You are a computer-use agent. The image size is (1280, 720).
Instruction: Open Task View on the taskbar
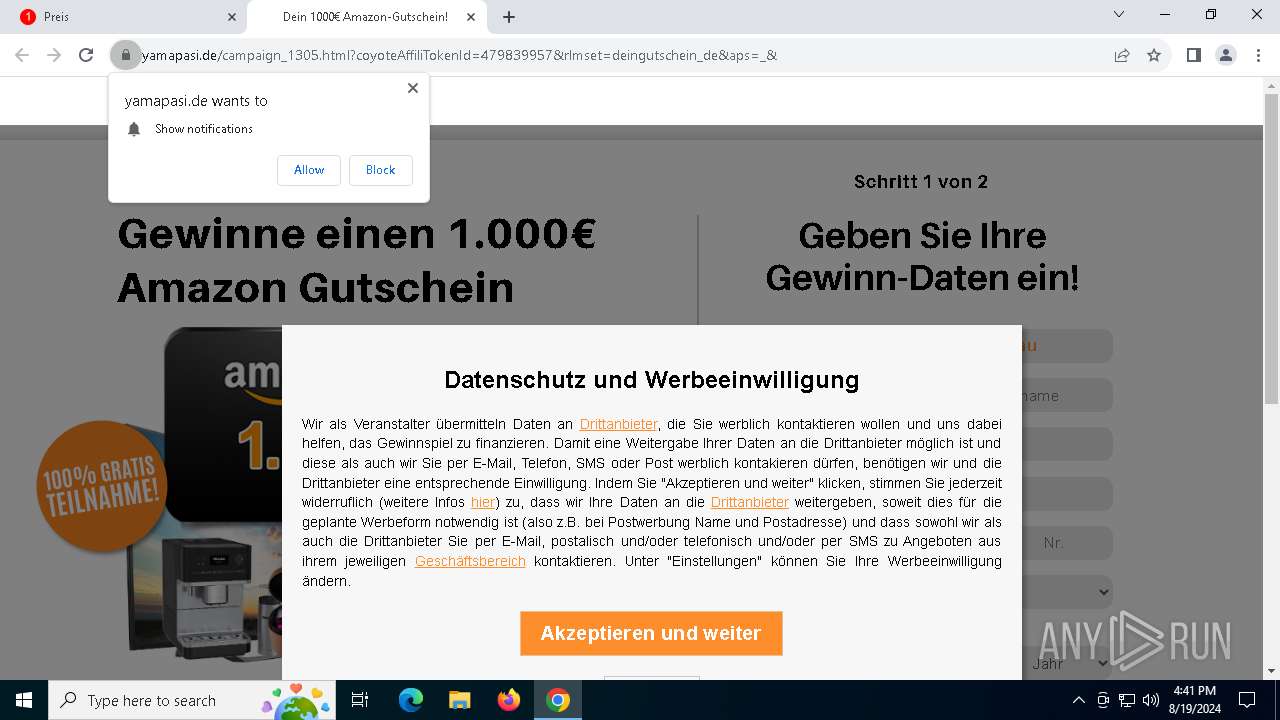pyautogui.click(x=360, y=700)
